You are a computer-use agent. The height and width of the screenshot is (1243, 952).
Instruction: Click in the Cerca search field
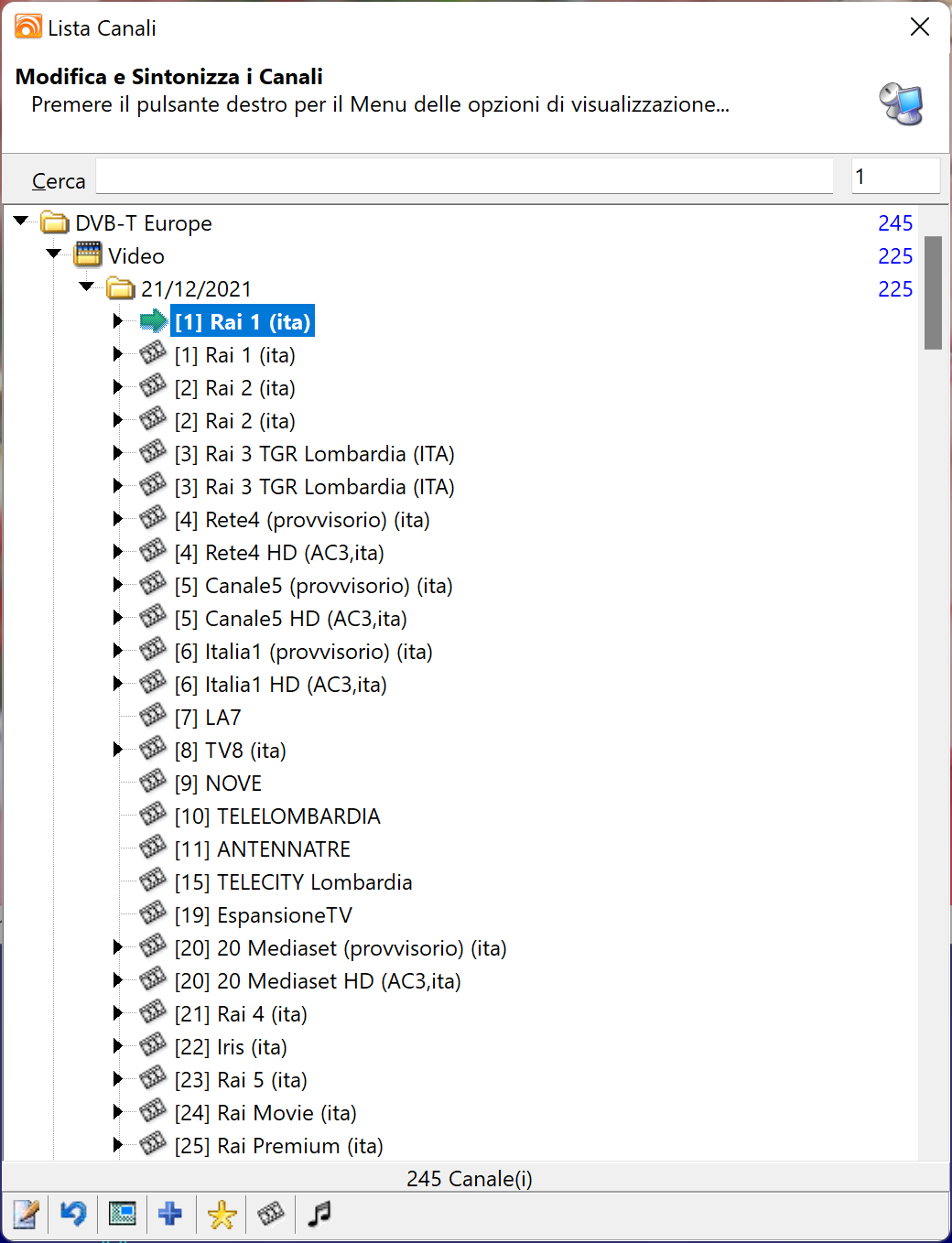click(x=464, y=177)
